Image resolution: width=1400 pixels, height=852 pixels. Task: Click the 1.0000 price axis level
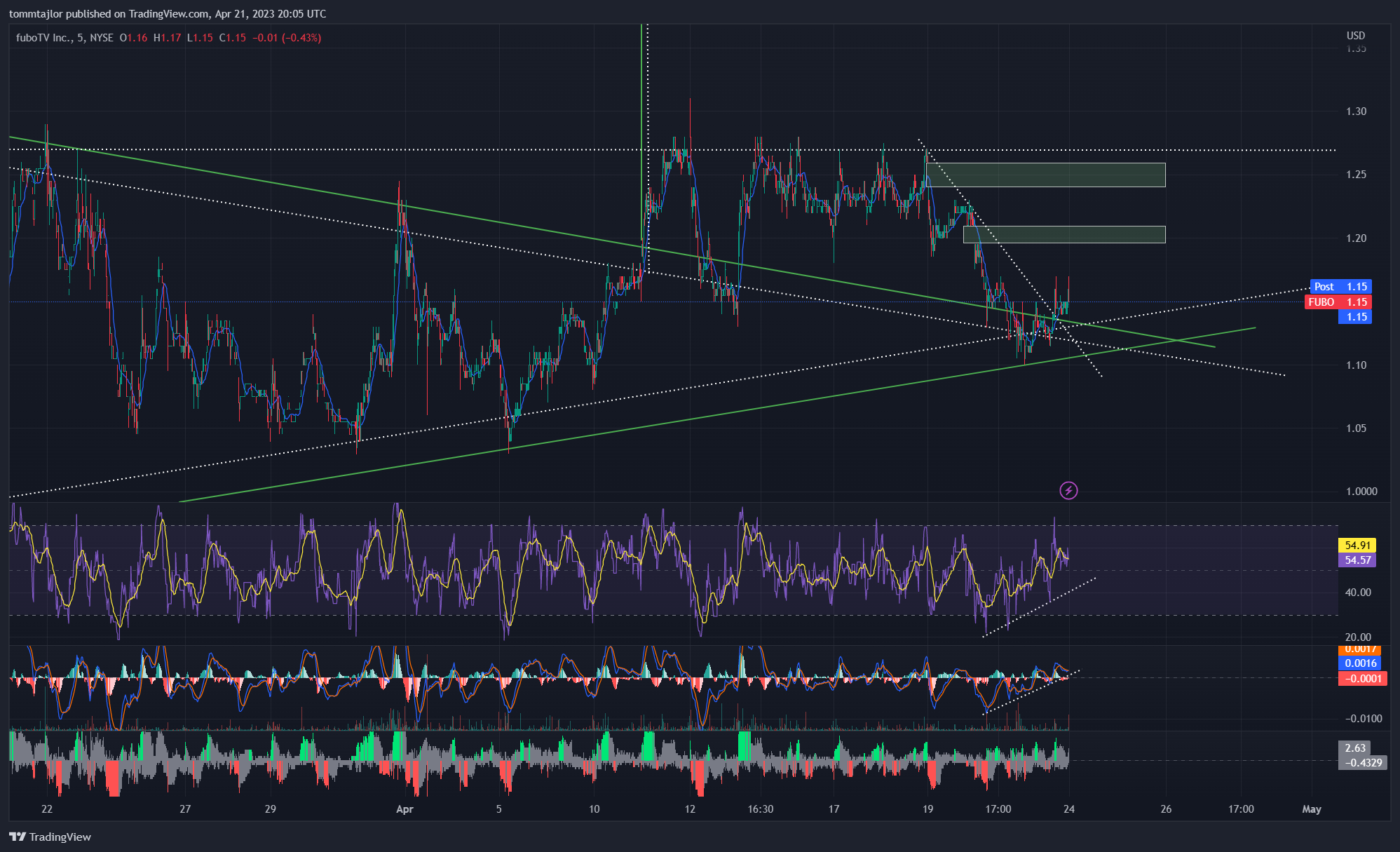coord(1361,492)
